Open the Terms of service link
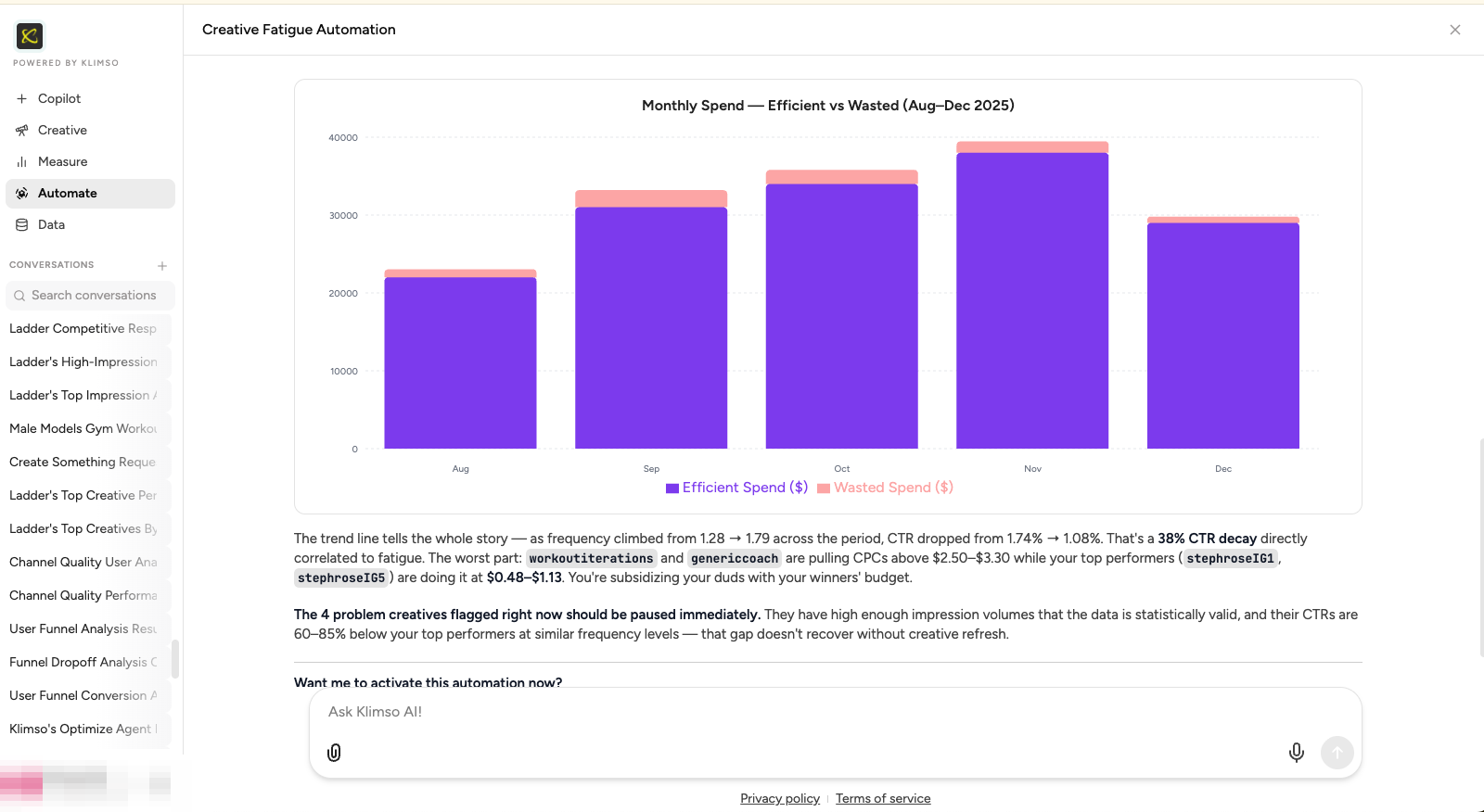Image resolution: width=1484 pixels, height=812 pixels. pyautogui.click(x=883, y=798)
